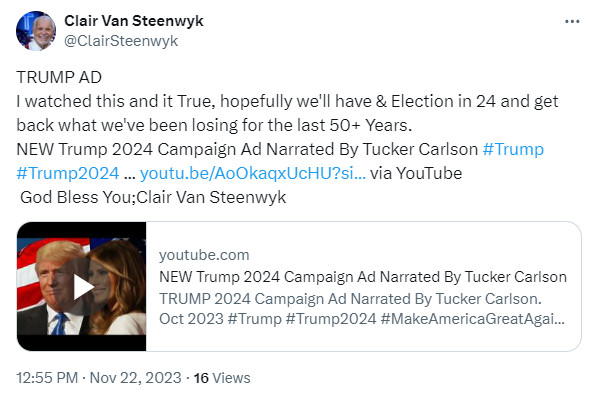Screen dimensions: 597x395
Task: Open the Clair Van Steenwyk display name
Action: click(134, 21)
